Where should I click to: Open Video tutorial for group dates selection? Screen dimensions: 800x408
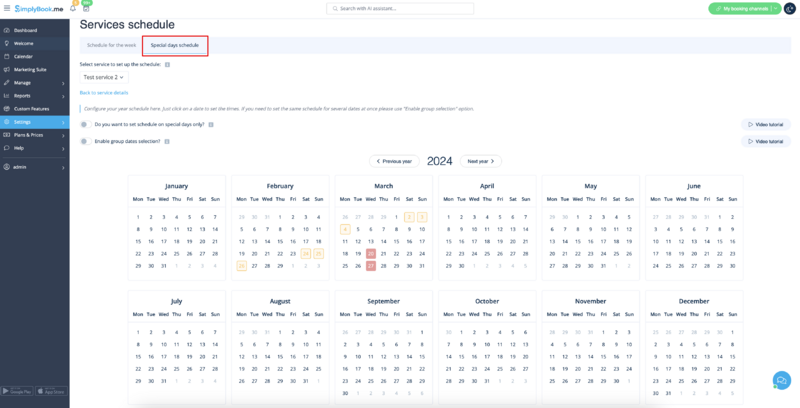click(x=765, y=141)
